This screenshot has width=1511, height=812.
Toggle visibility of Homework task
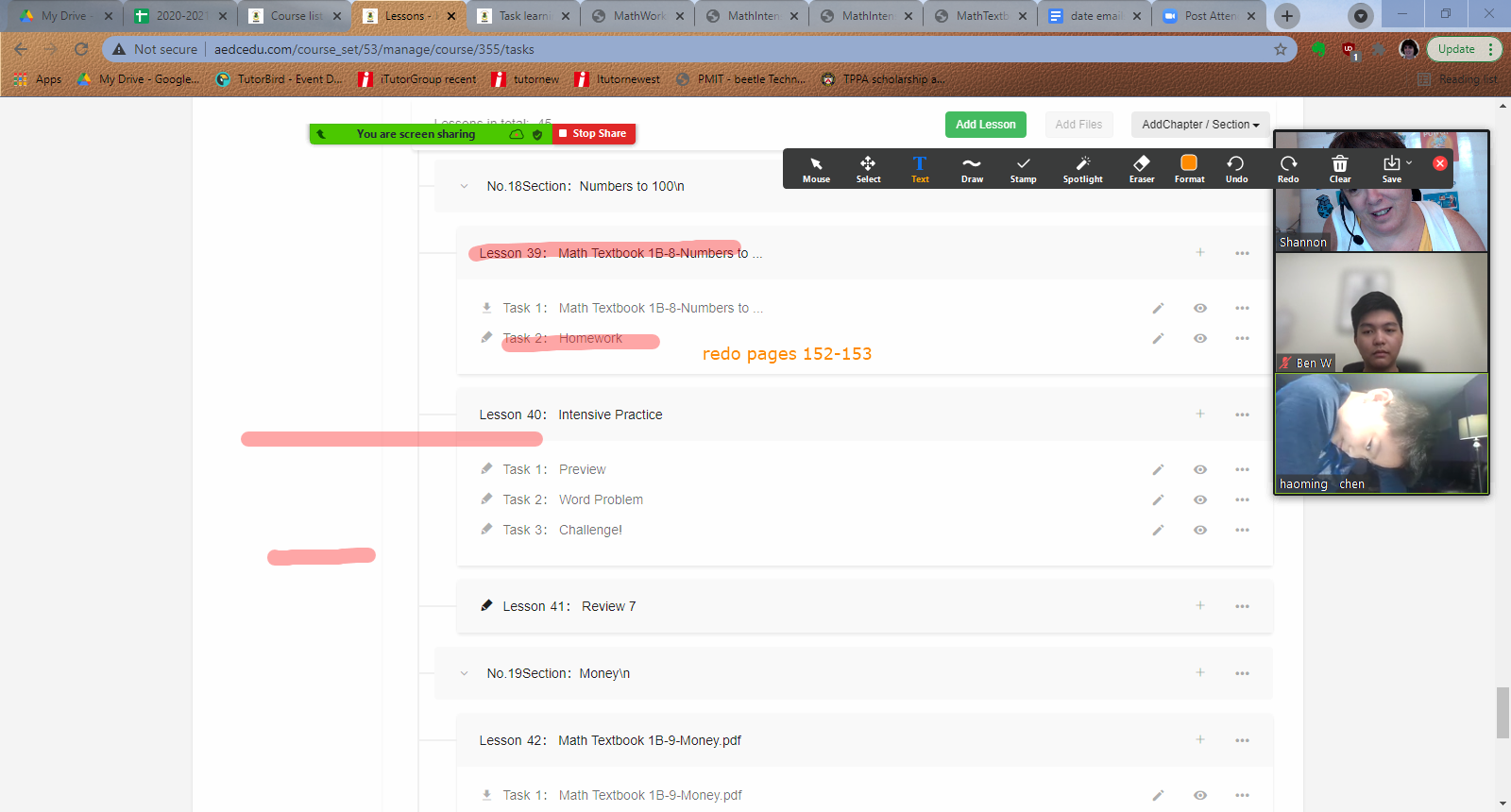tap(1200, 338)
